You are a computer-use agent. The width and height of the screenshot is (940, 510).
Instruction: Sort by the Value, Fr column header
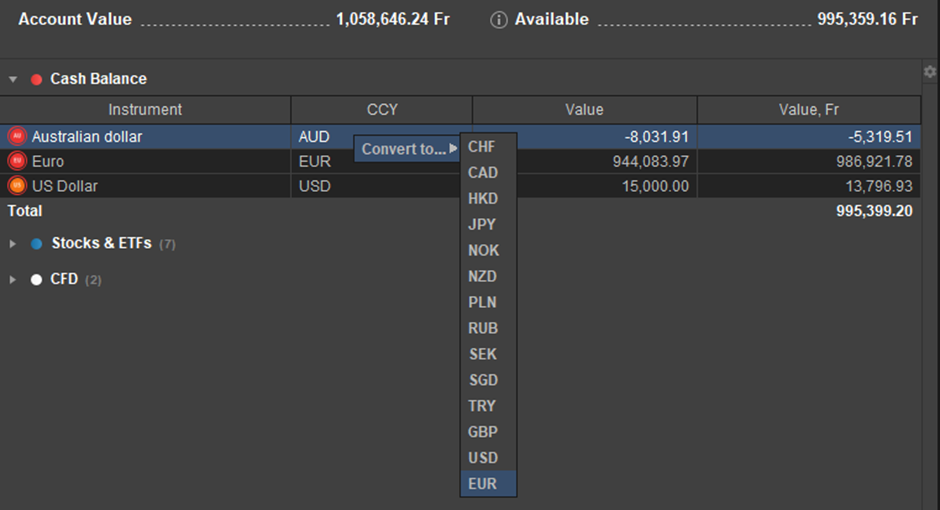pyautogui.click(x=808, y=110)
